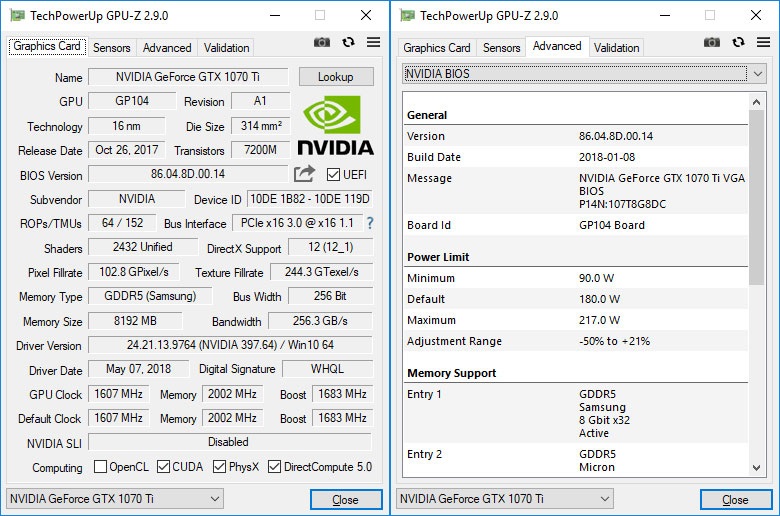Viewport: 780px width, 516px height.
Task: Click the Device ID field 10DE 1B82
Action: [x=309, y=199]
